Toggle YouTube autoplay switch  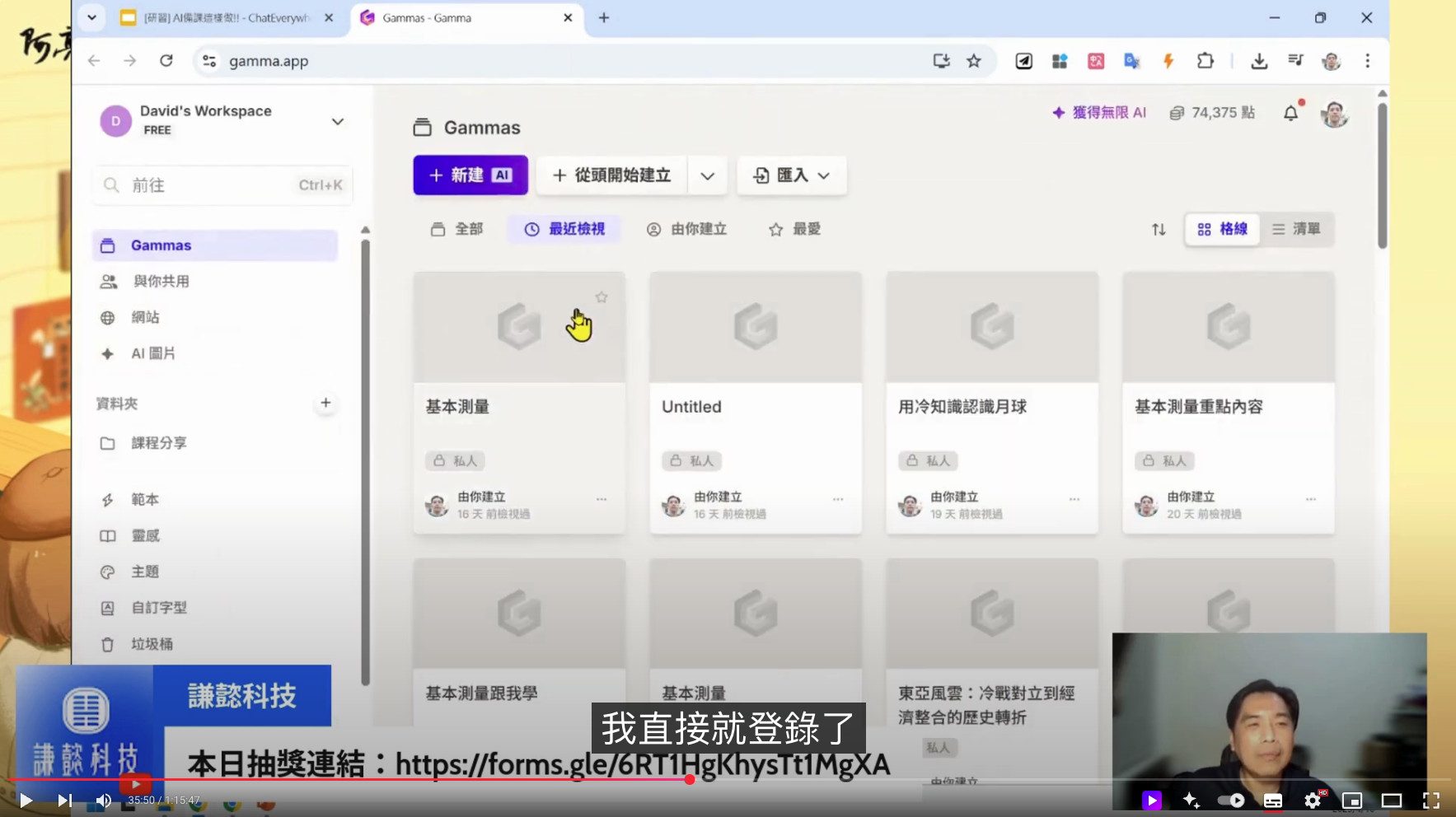(1231, 800)
